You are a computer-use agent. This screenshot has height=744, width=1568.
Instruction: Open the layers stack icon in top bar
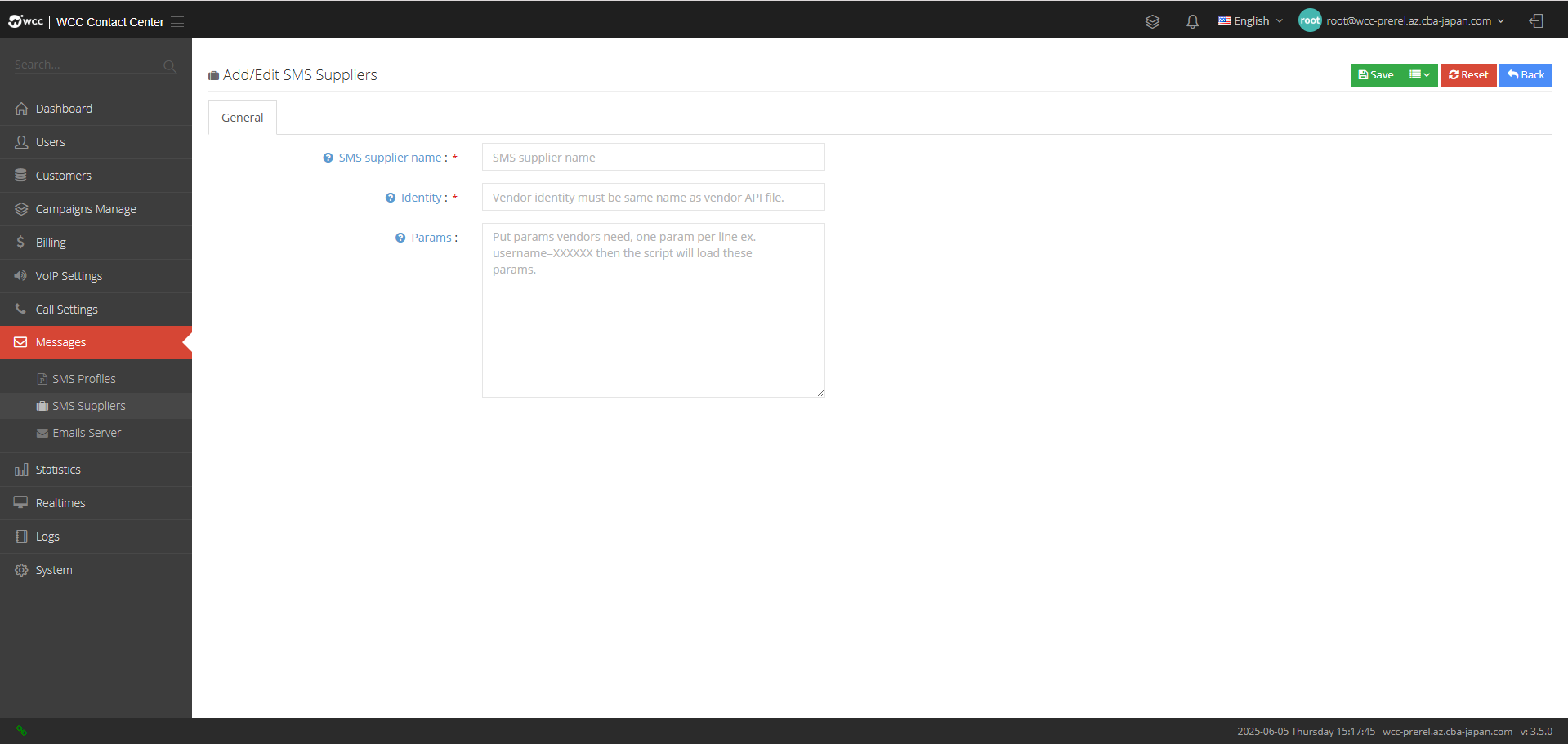pyautogui.click(x=1152, y=21)
